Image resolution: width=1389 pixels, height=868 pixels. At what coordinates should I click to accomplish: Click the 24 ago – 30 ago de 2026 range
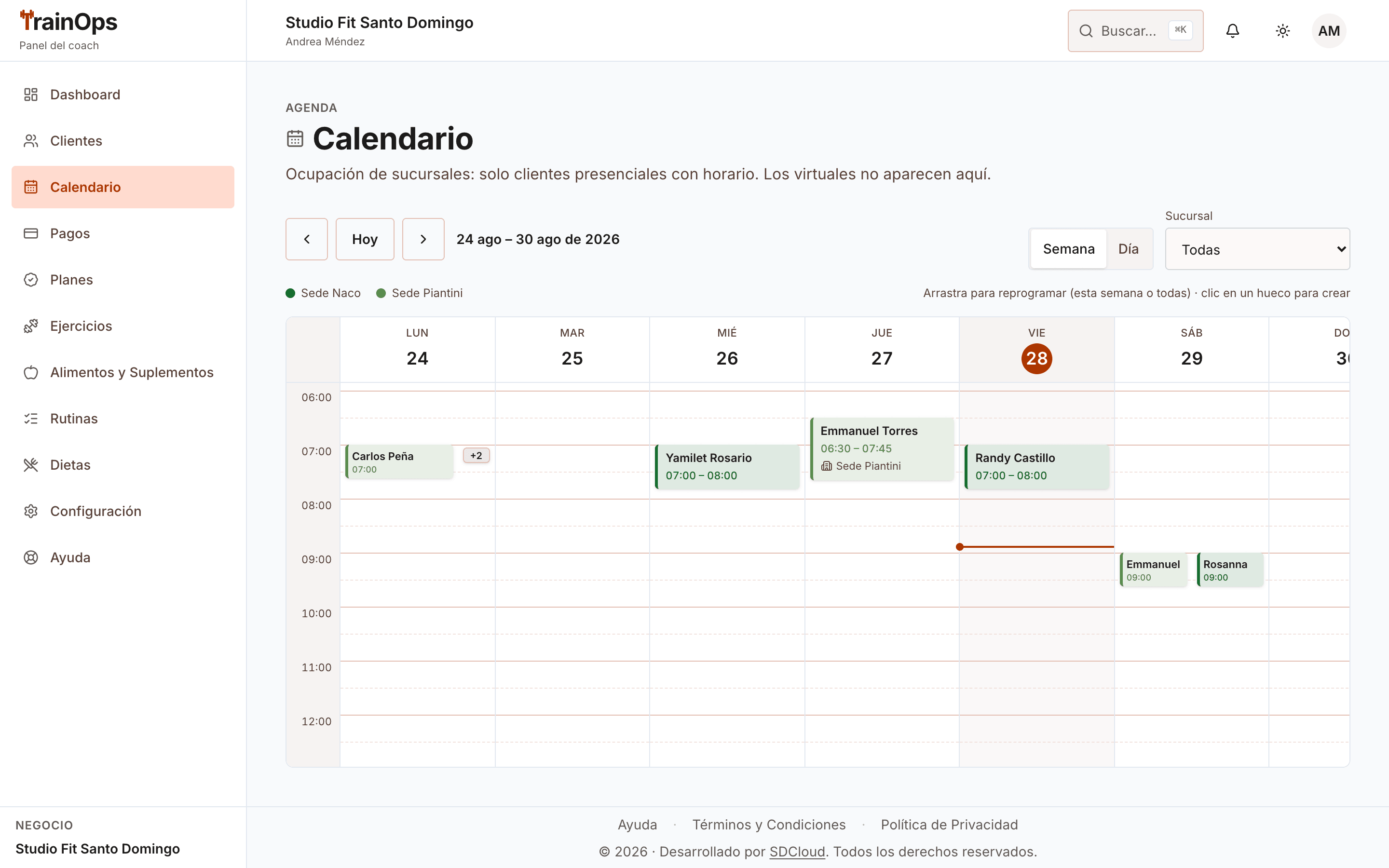(538, 239)
